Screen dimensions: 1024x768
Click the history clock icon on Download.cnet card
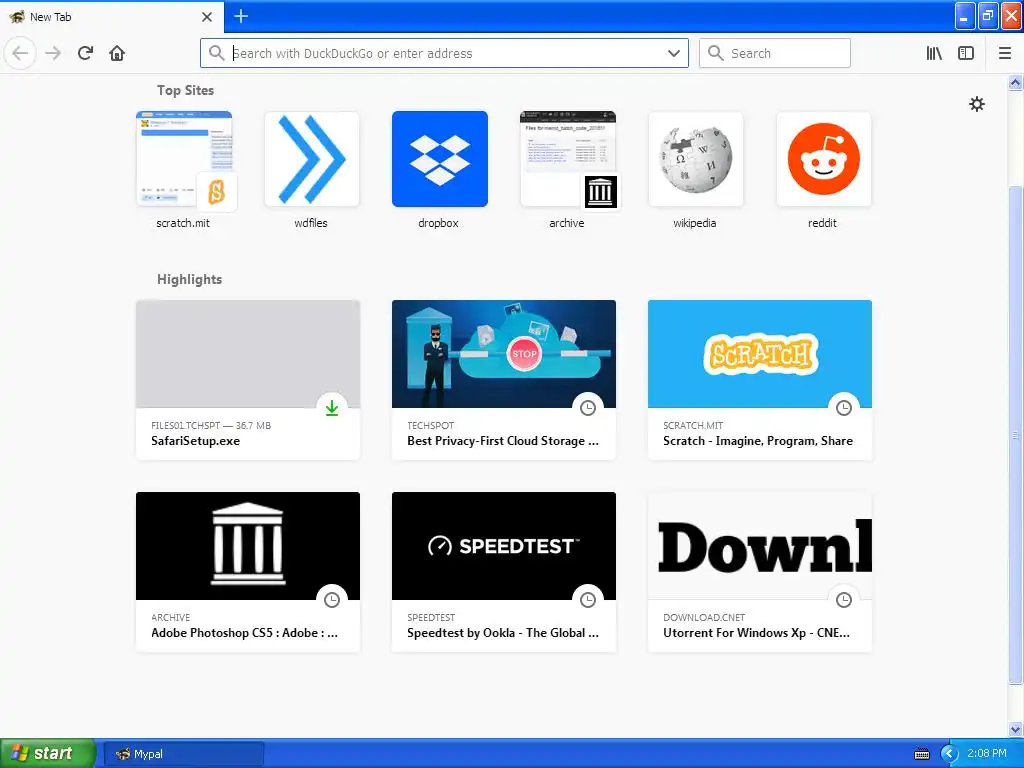pyautogui.click(x=844, y=600)
